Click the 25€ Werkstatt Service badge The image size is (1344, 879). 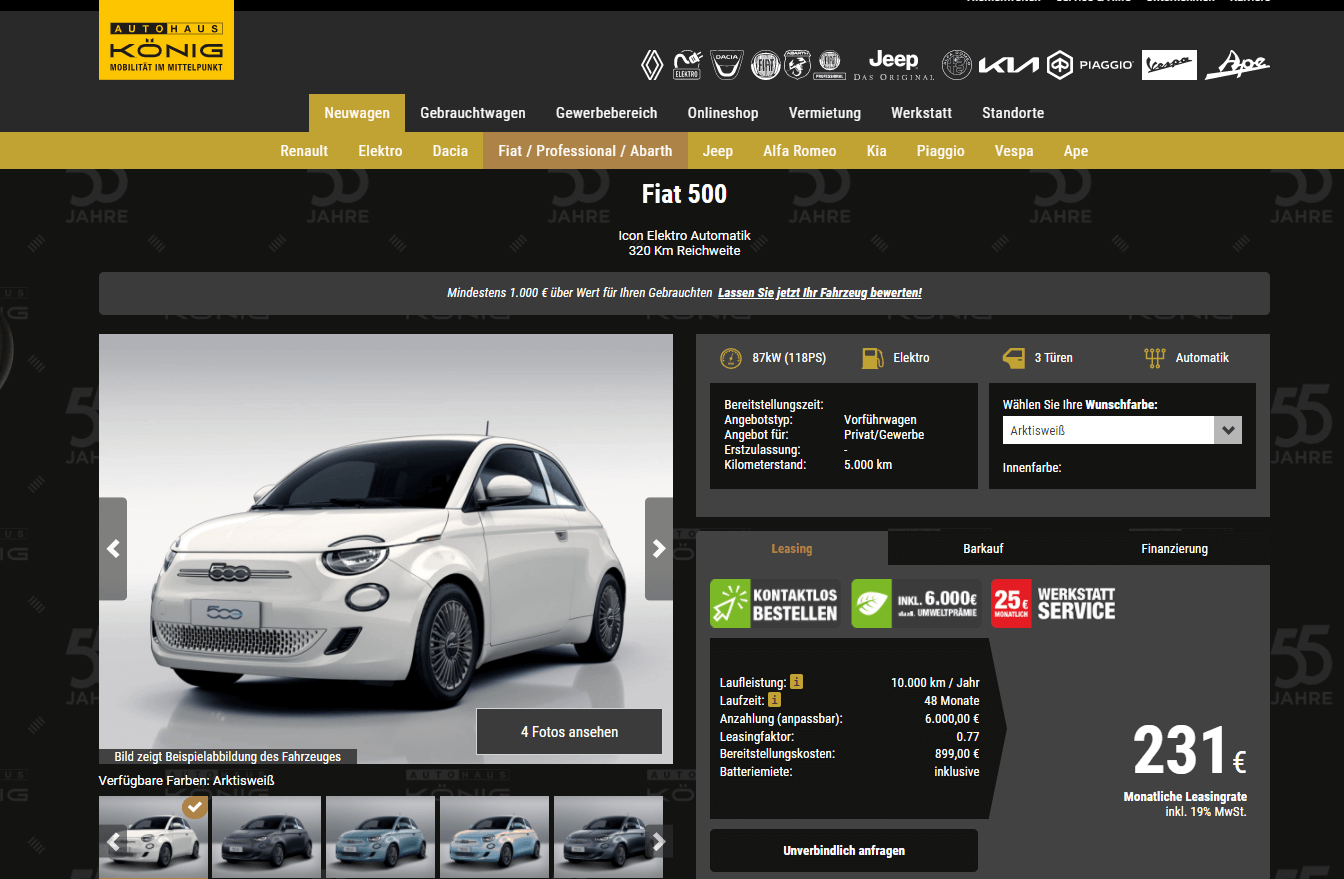[x=1054, y=604]
